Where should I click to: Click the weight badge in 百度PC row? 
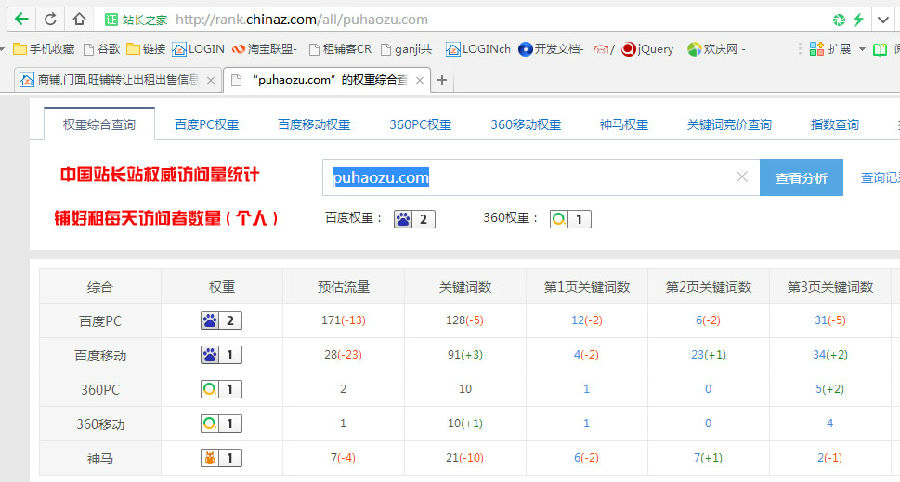tap(221, 320)
